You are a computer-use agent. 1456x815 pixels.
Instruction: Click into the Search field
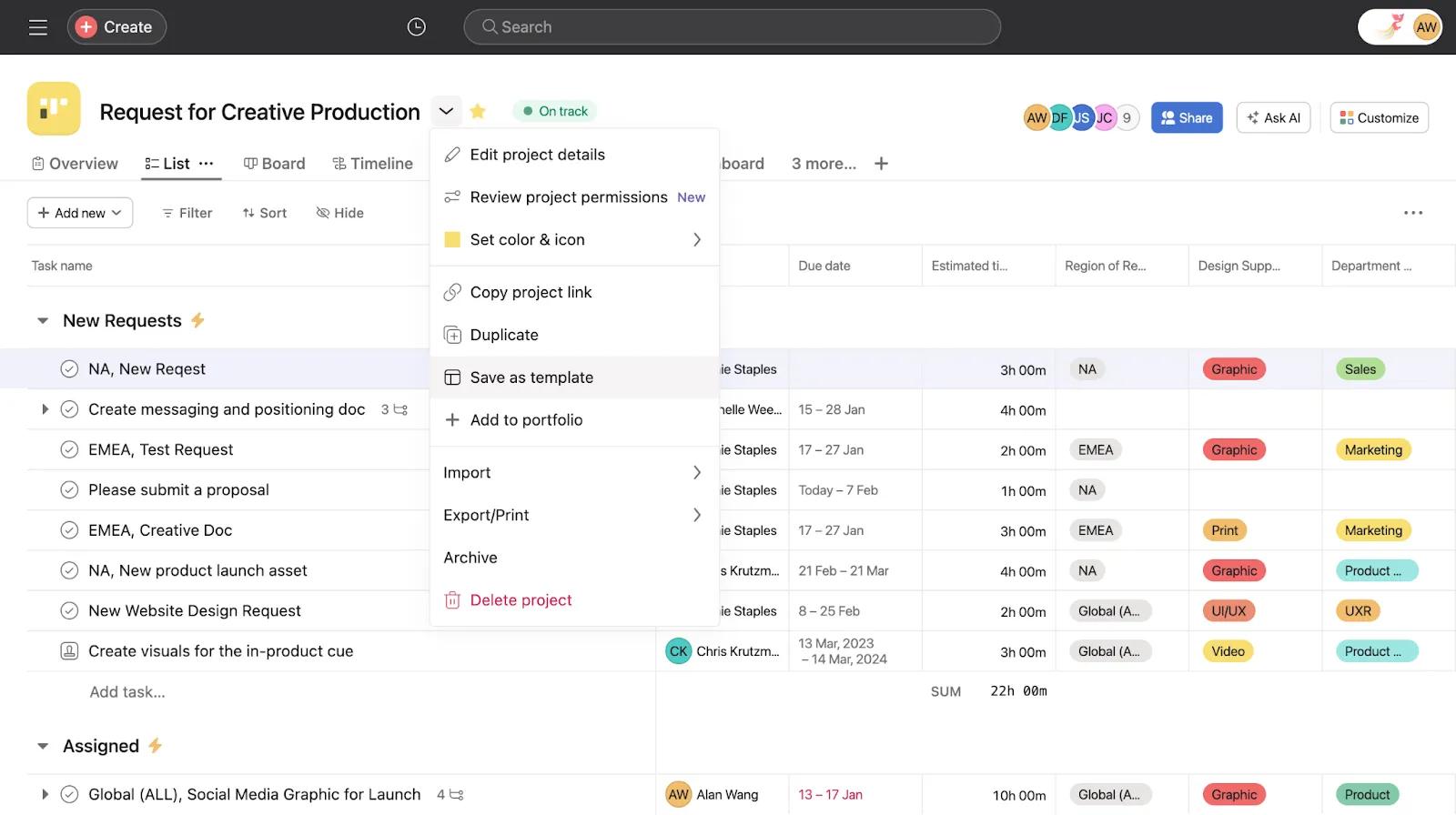click(x=732, y=27)
